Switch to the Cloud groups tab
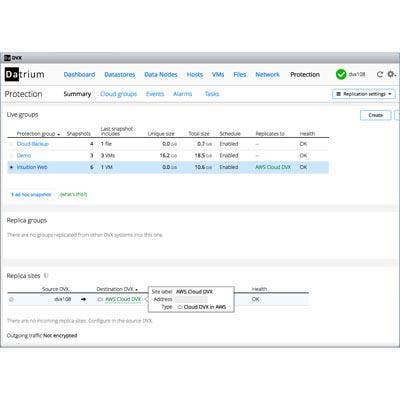 [118, 94]
